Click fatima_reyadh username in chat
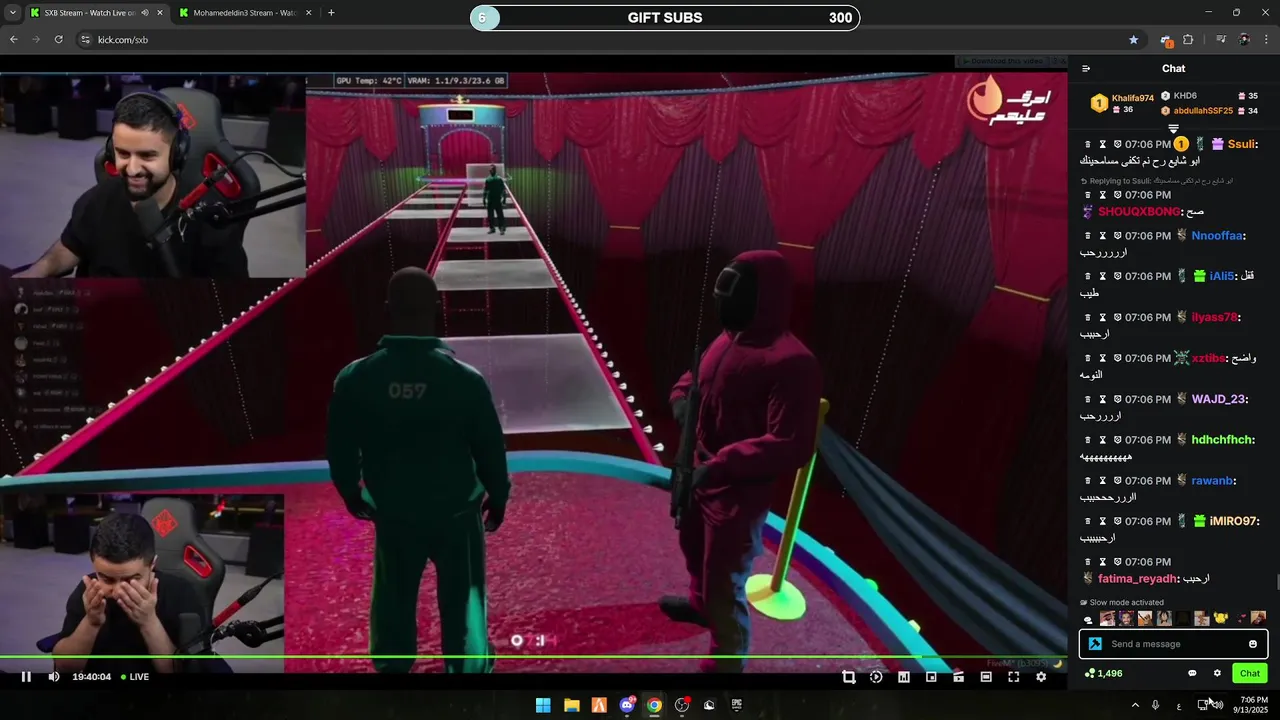 (1139, 579)
